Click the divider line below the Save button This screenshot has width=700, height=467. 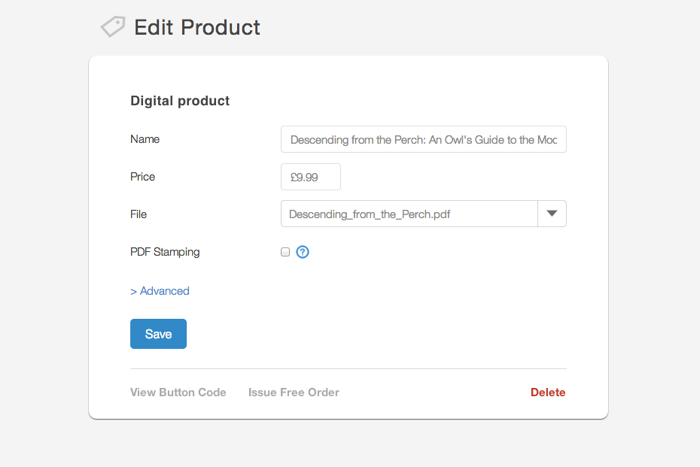click(x=348, y=369)
